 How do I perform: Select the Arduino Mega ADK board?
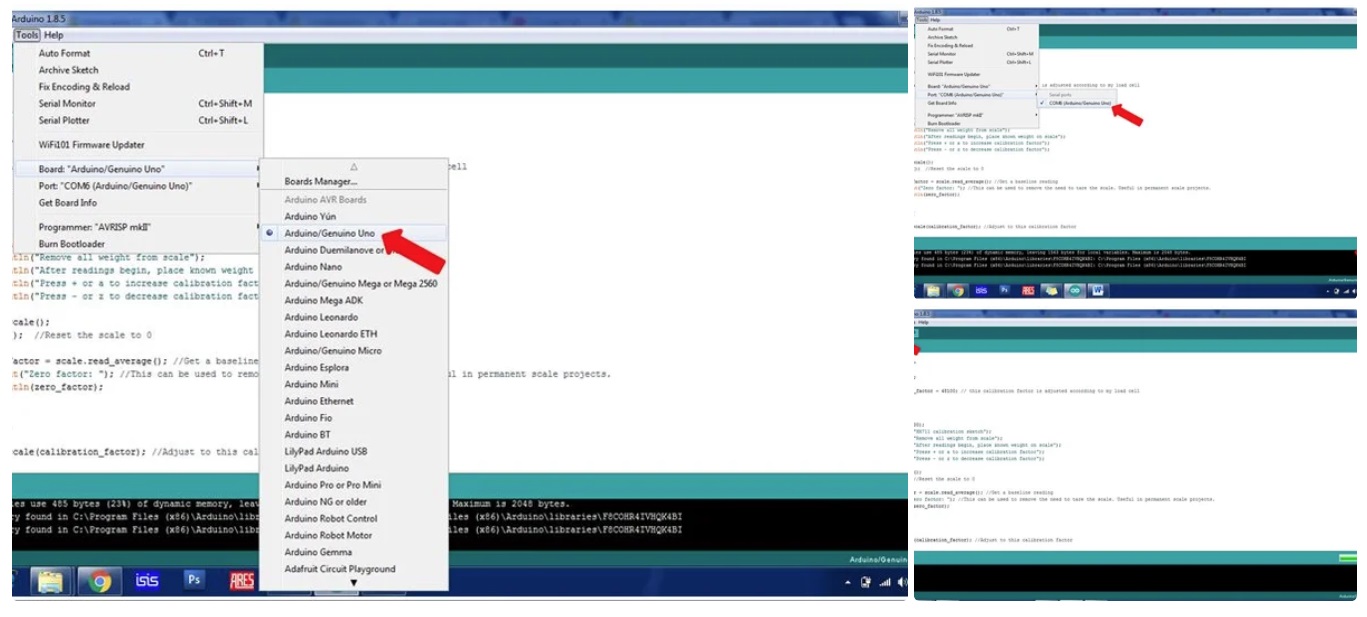[x=354, y=300]
